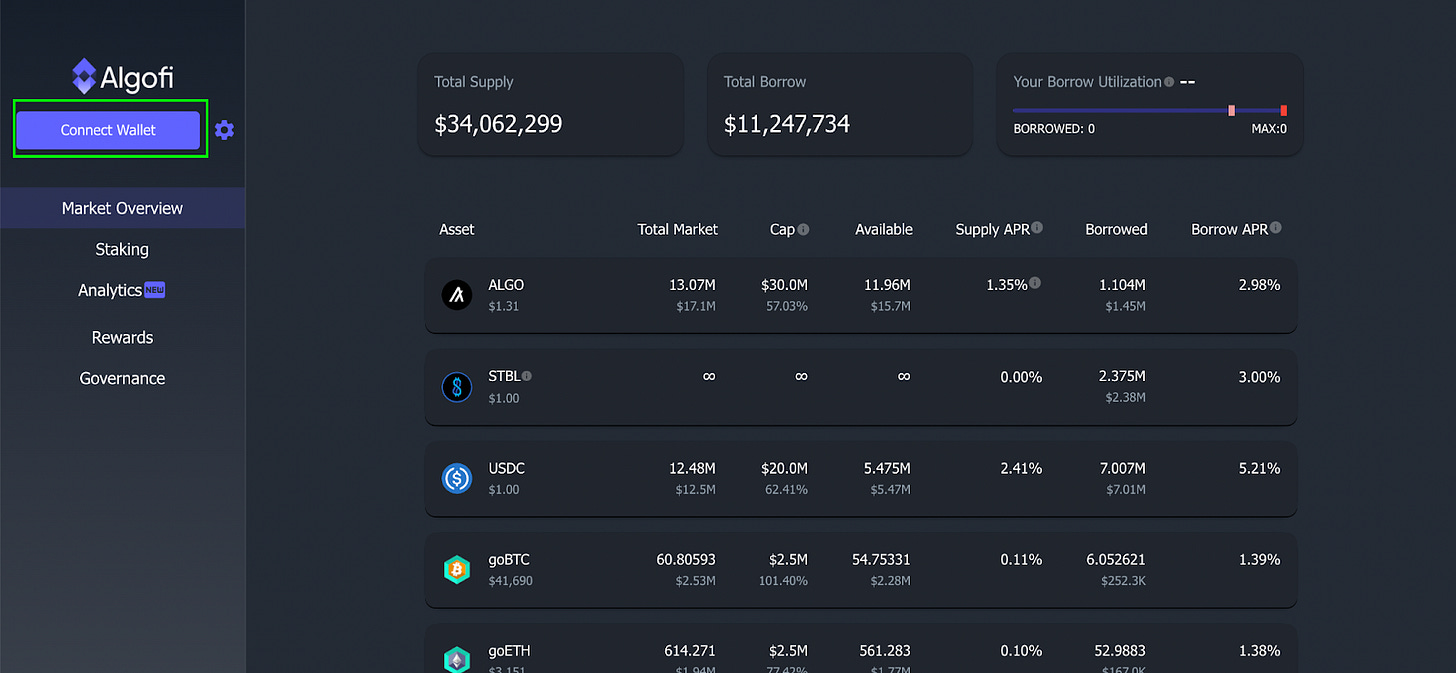Click USDC borrow APR 5.21%
Screen dimensions: 1456x673
(x=1259, y=468)
